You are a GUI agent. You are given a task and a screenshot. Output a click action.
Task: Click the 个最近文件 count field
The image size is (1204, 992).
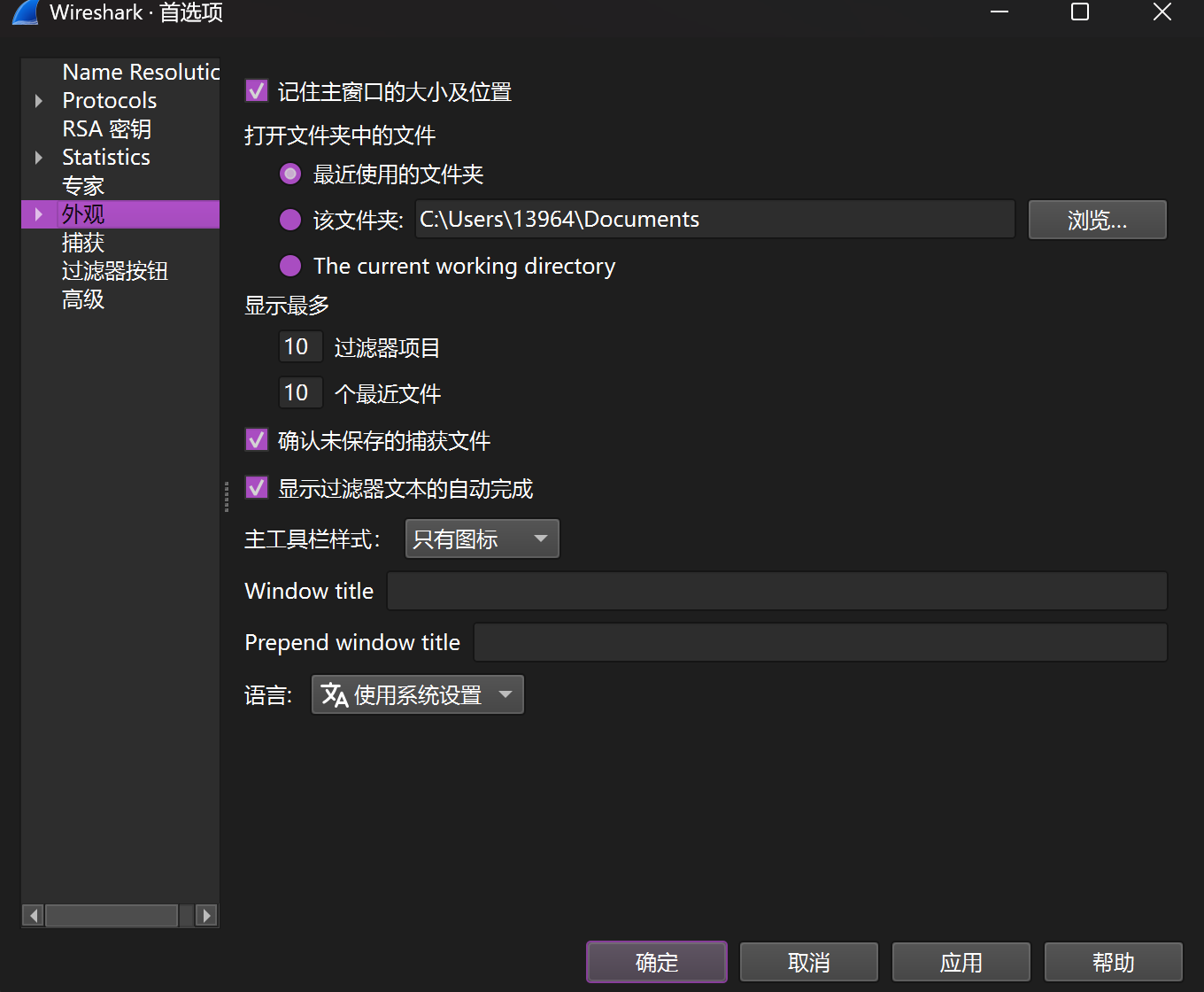(x=300, y=392)
